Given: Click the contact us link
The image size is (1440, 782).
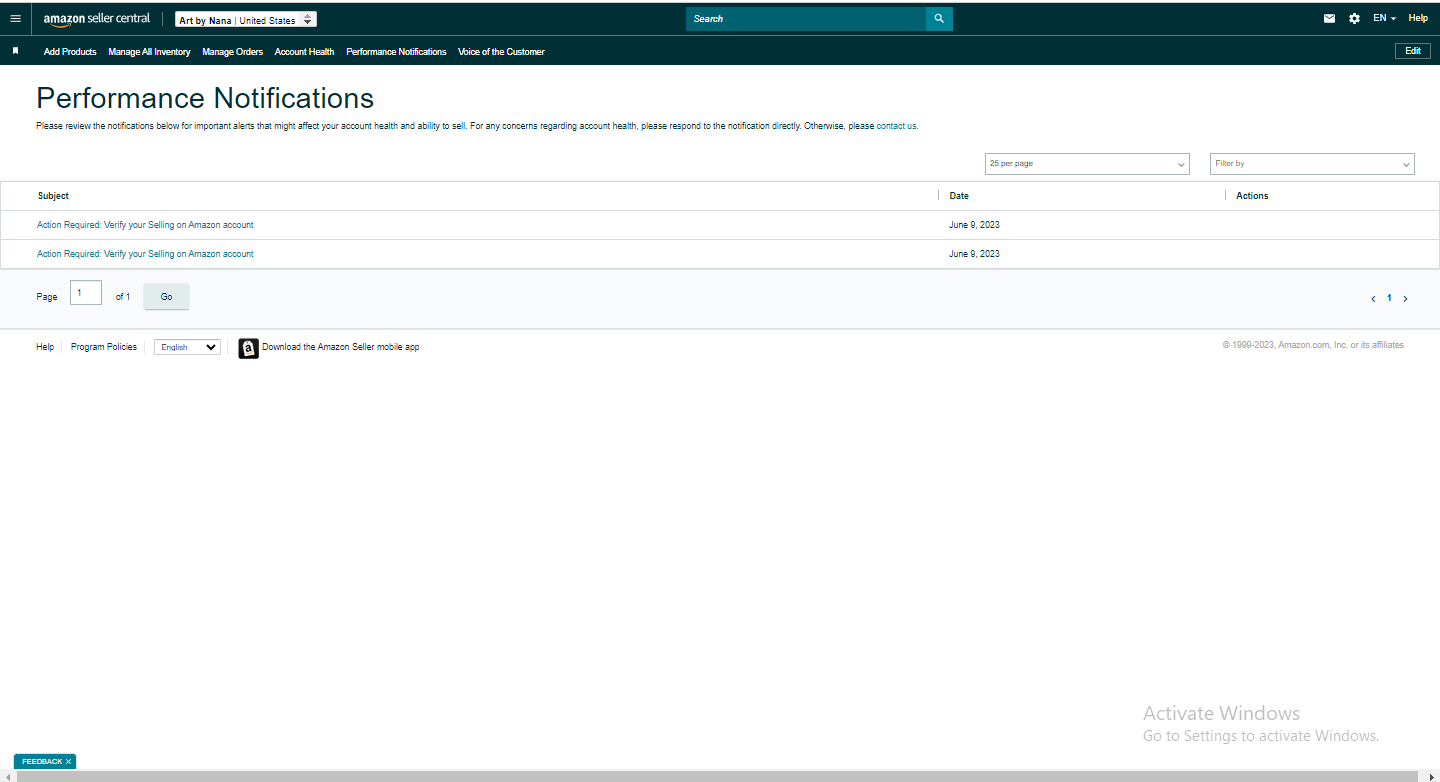Looking at the screenshot, I should click(x=896, y=126).
